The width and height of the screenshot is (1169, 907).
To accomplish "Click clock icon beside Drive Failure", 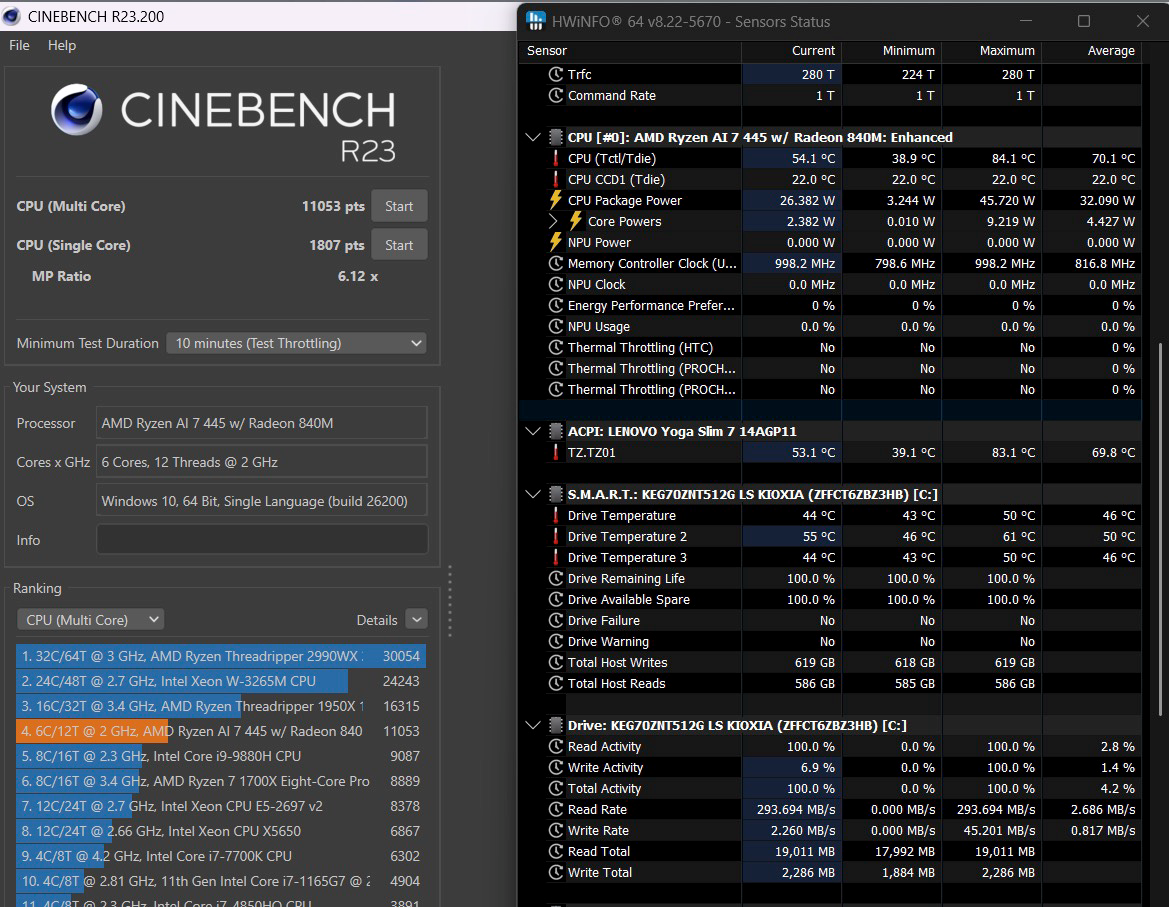I will coord(555,621).
